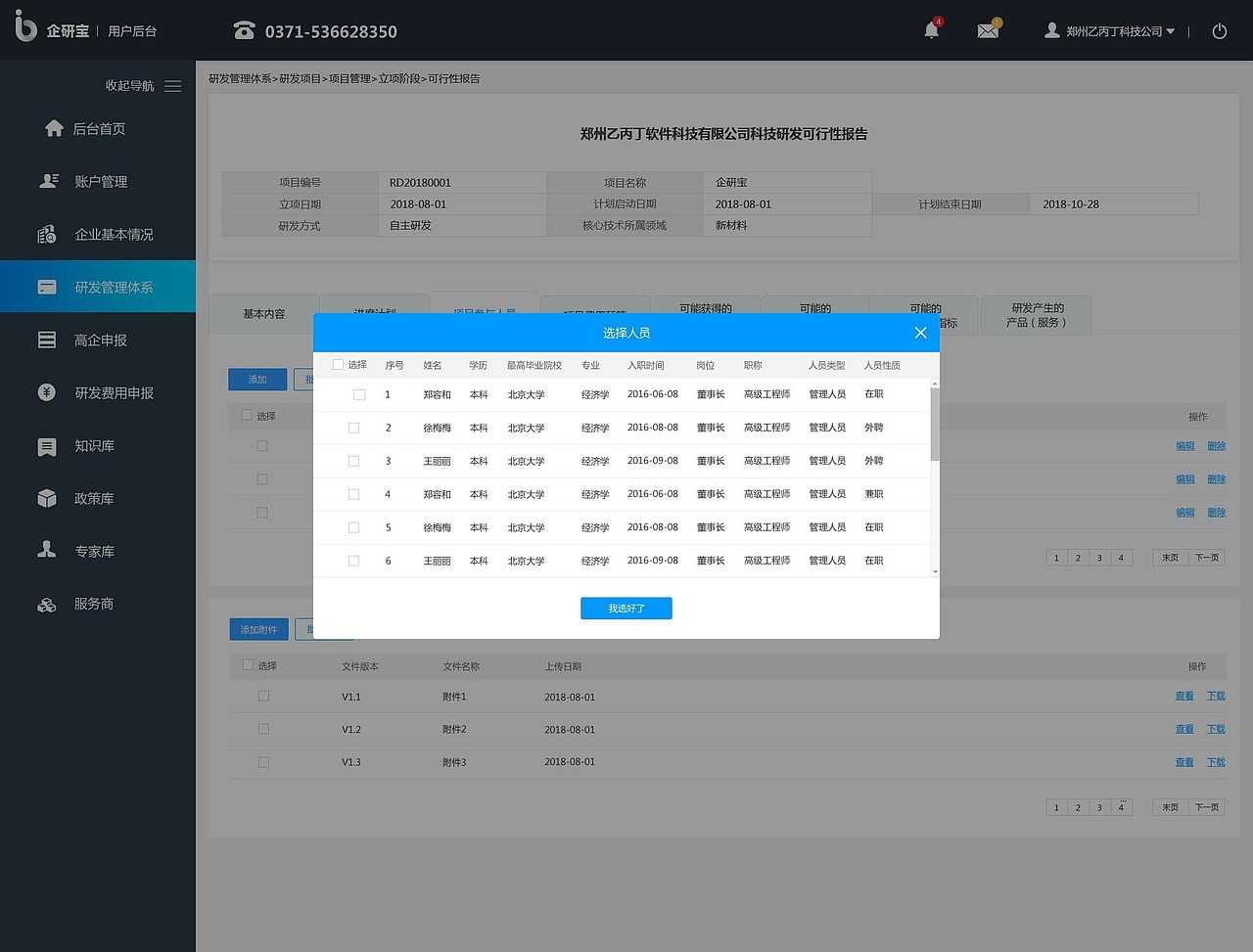Image resolution: width=1253 pixels, height=952 pixels.
Task: Open 高企申报 via its sidebar icon
Action: click(x=47, y=340)
